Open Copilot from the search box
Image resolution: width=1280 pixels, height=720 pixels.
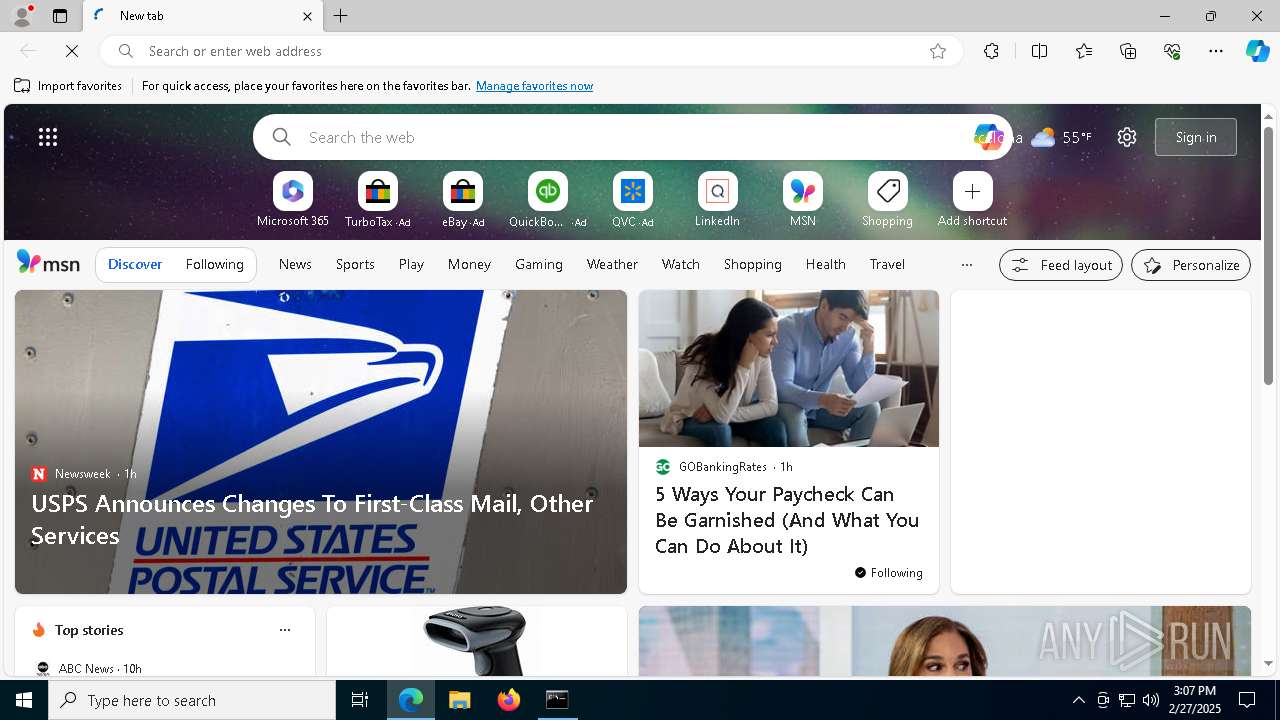pos(988,137)
